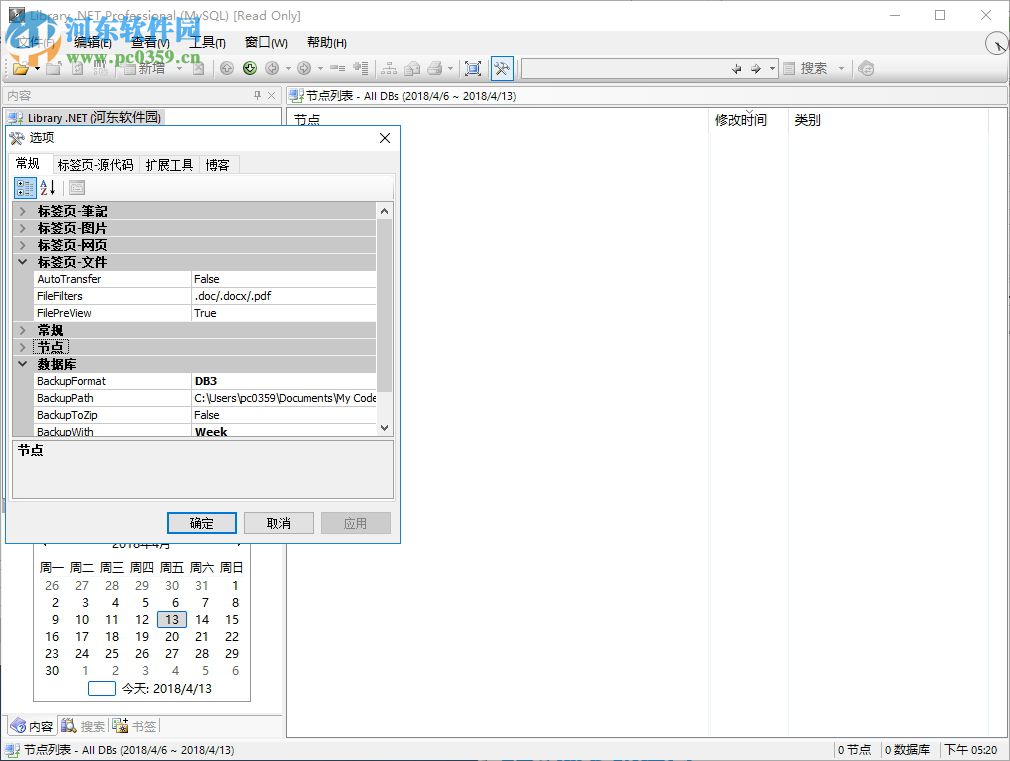The height and width of the screenshot is (761, 1010).
Task: Select the categorized view icon in Options dialog
Action: 23,187
